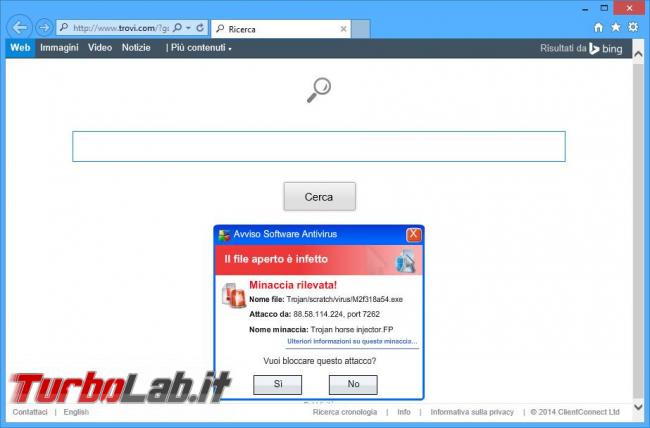This screenshot has width=650, height=428.
Task: Select the Immagini search category
Action: click(x=59, y=48)
